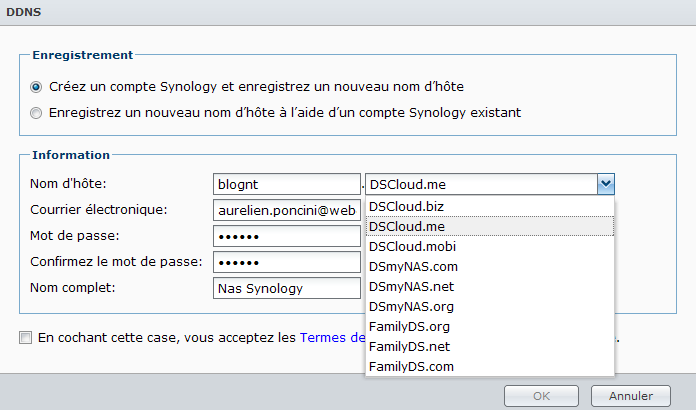The height and width of the screenshot is (410, 696).
Task: Click the DSCloud.me domain combo box field
Action: [480, 184]
